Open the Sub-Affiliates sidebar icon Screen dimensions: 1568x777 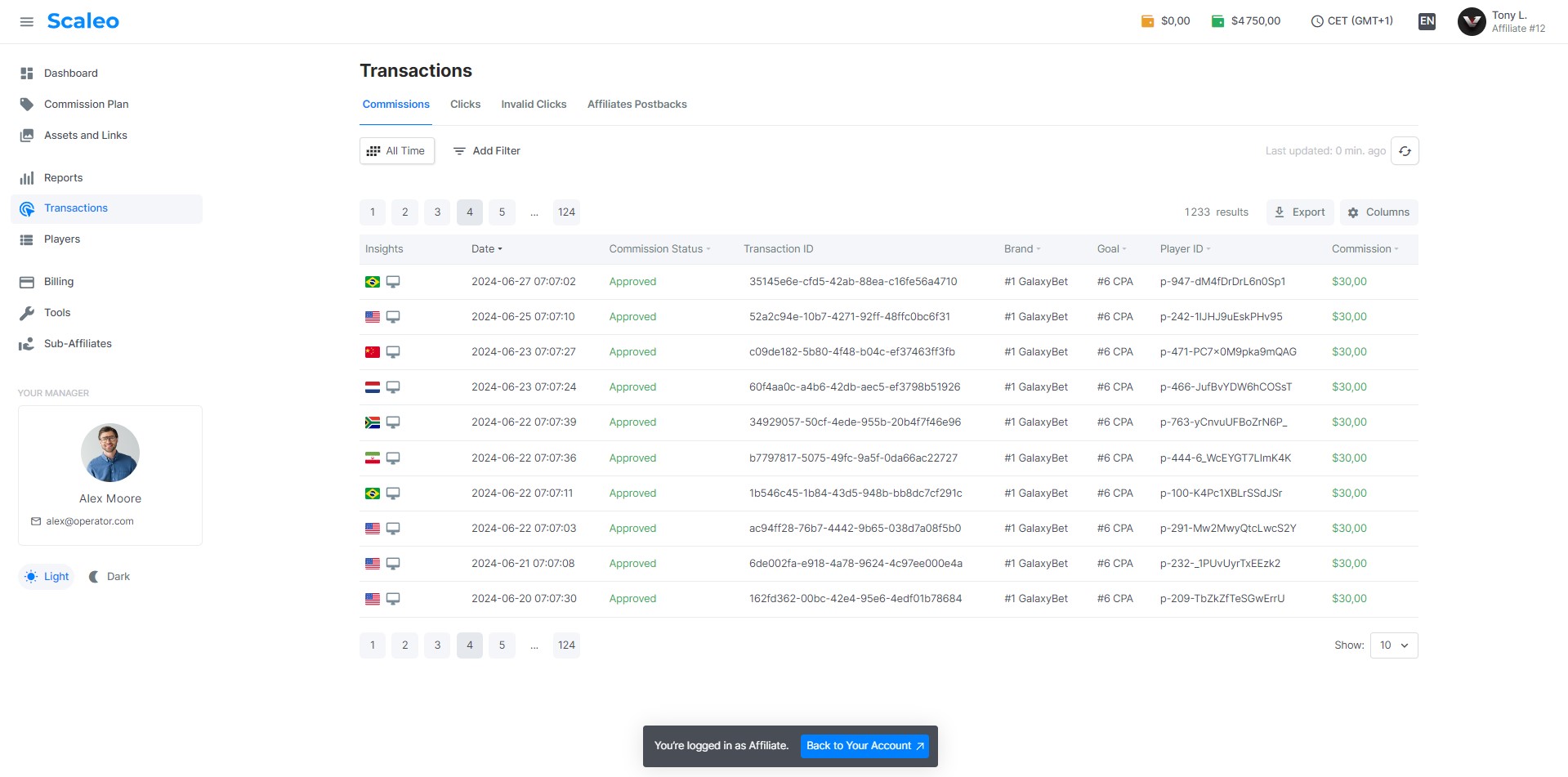27,343
